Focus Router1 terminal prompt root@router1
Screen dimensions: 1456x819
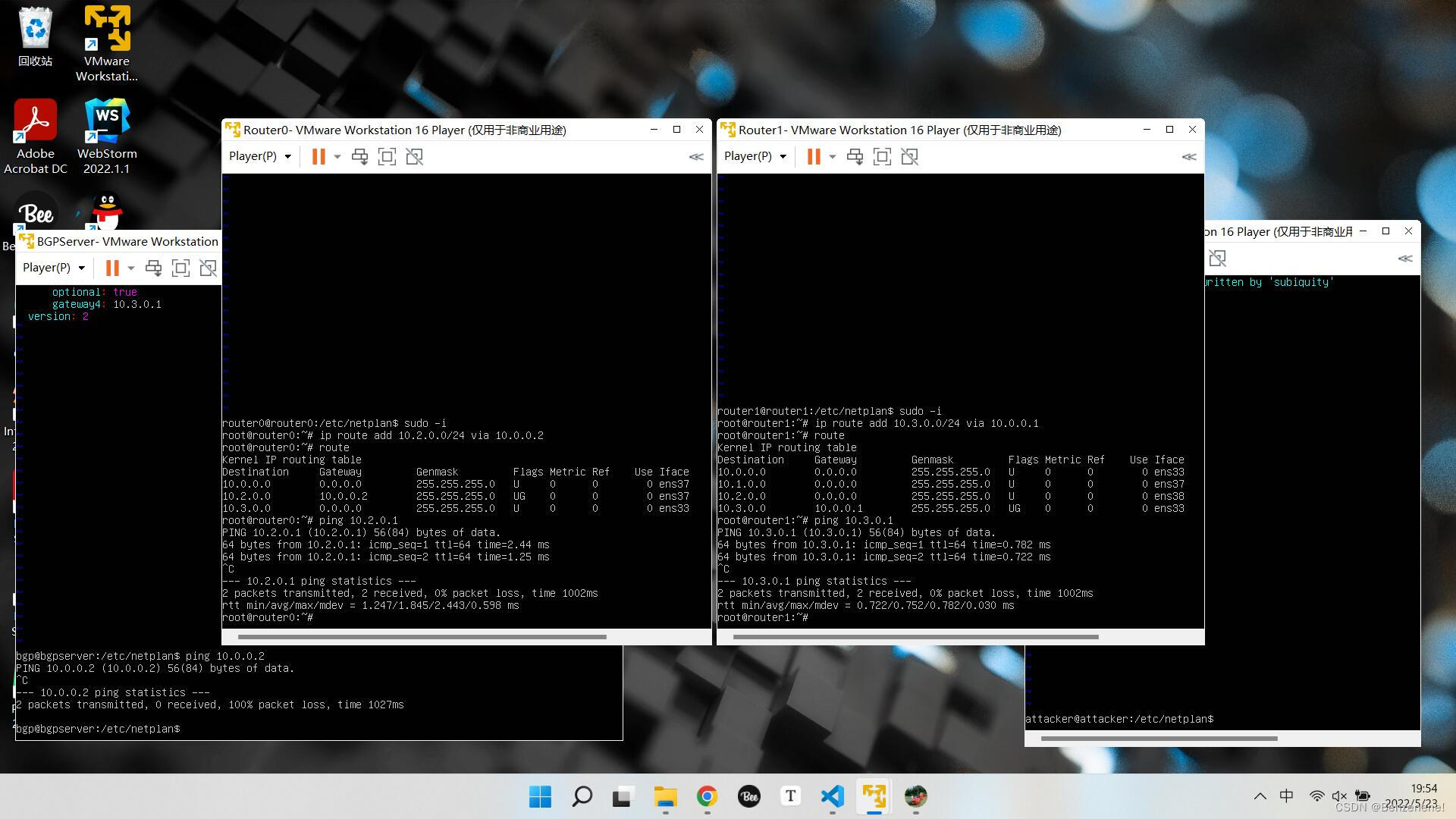pyautogui.click(x=763, y=618)
